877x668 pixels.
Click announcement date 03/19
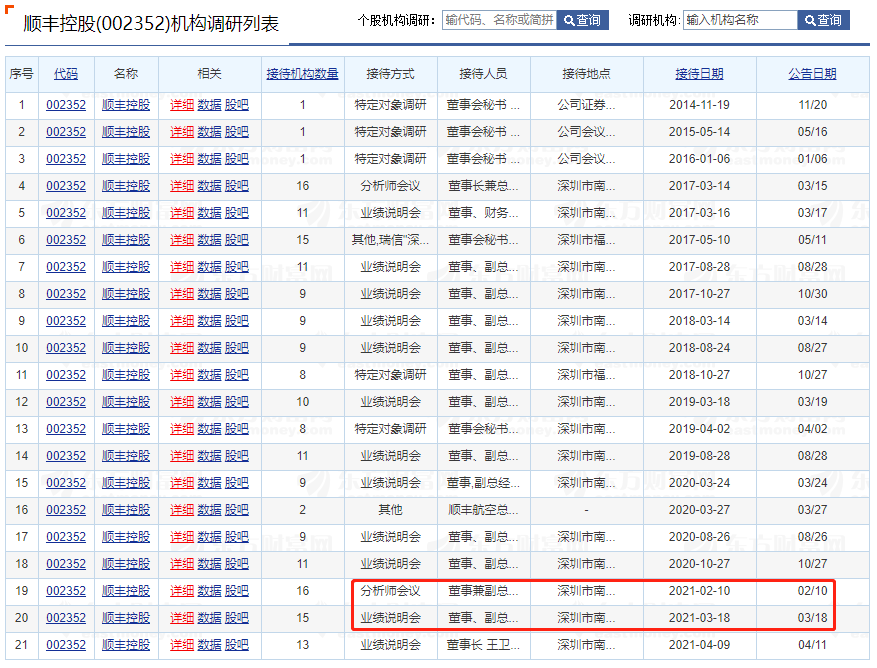click(813, 402)
